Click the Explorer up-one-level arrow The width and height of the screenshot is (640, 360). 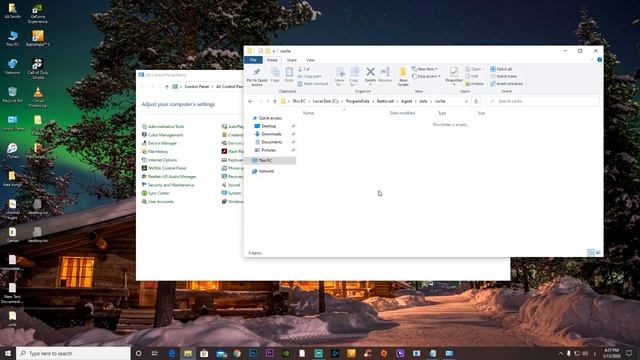pyautogui.click(x=275, y=101)
